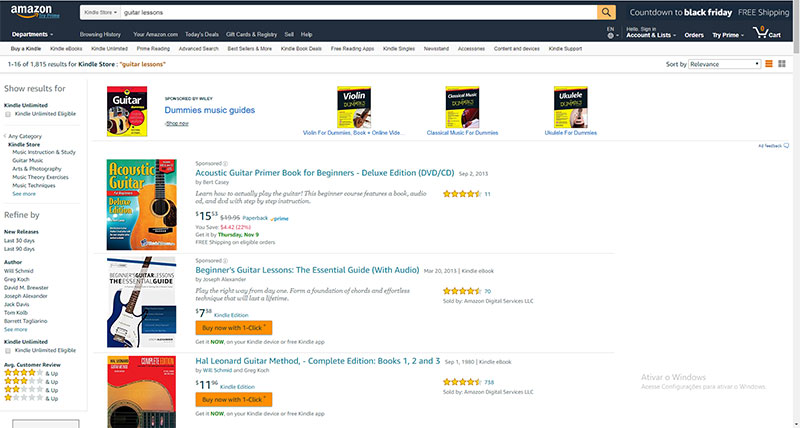
Task: Open Guitar For Dummies cover thumbnail
Action: (127, 111)
